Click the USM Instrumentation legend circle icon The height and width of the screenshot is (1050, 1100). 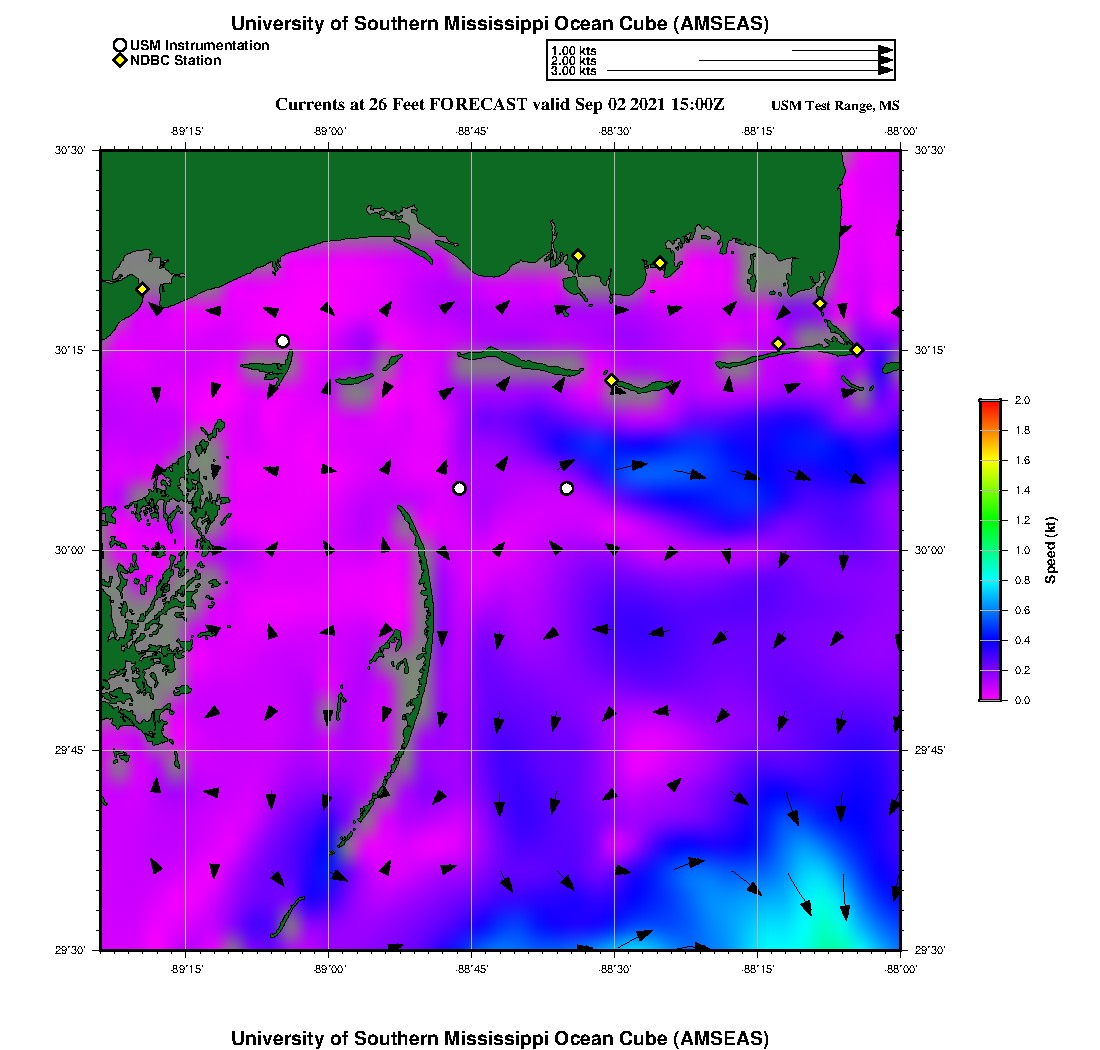(120, 45)
